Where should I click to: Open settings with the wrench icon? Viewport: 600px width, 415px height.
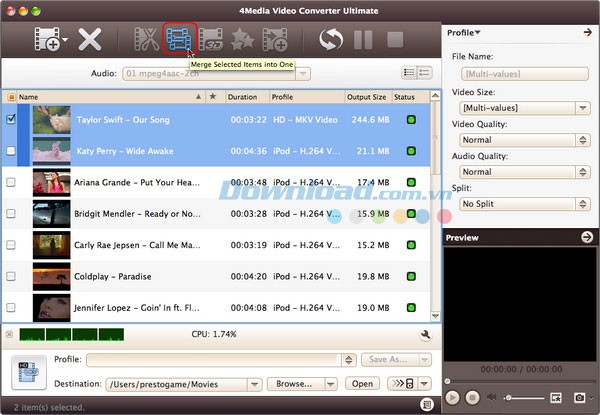coord(426,335)
